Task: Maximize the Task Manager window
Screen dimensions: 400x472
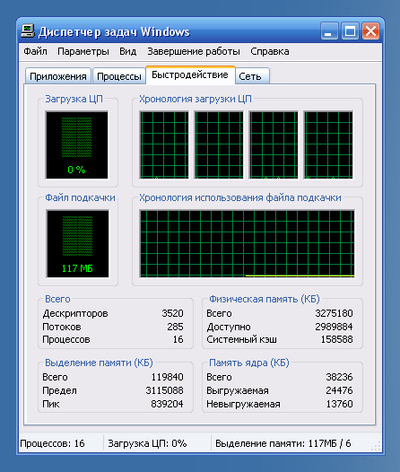Action: [350, 31]
